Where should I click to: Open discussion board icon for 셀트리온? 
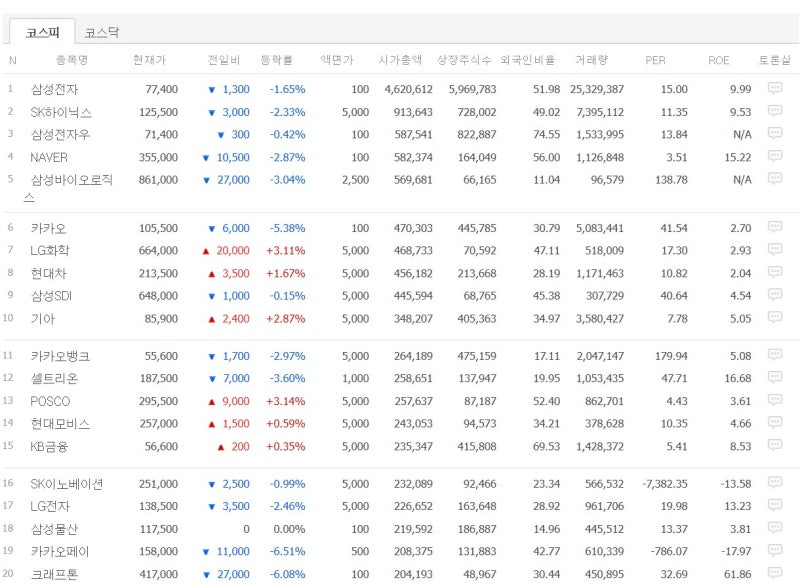point(774,377)
